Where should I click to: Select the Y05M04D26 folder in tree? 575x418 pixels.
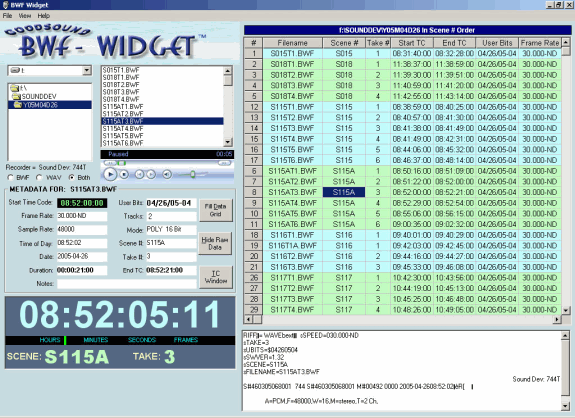click(x=50, y=105)
